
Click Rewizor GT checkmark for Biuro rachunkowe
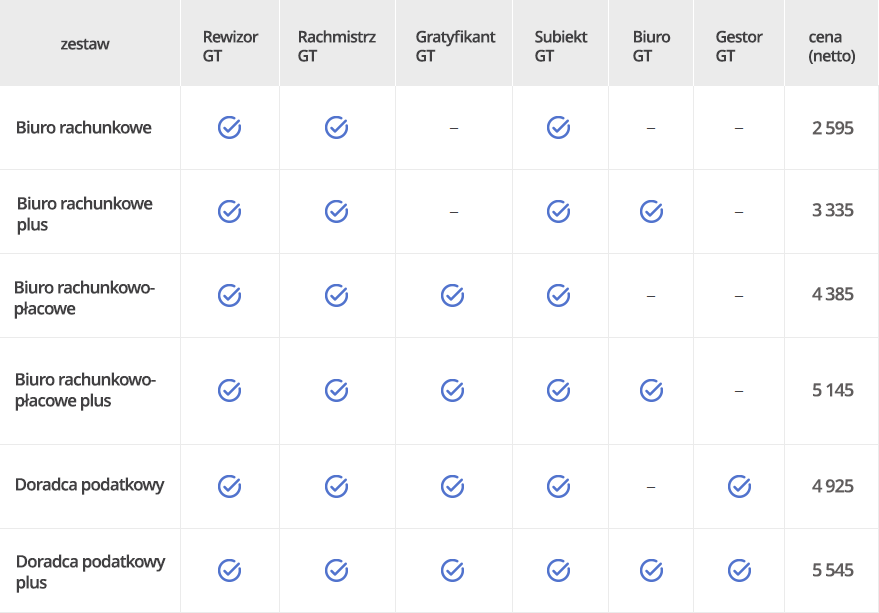pyautogui.click(x=229, y=127)
